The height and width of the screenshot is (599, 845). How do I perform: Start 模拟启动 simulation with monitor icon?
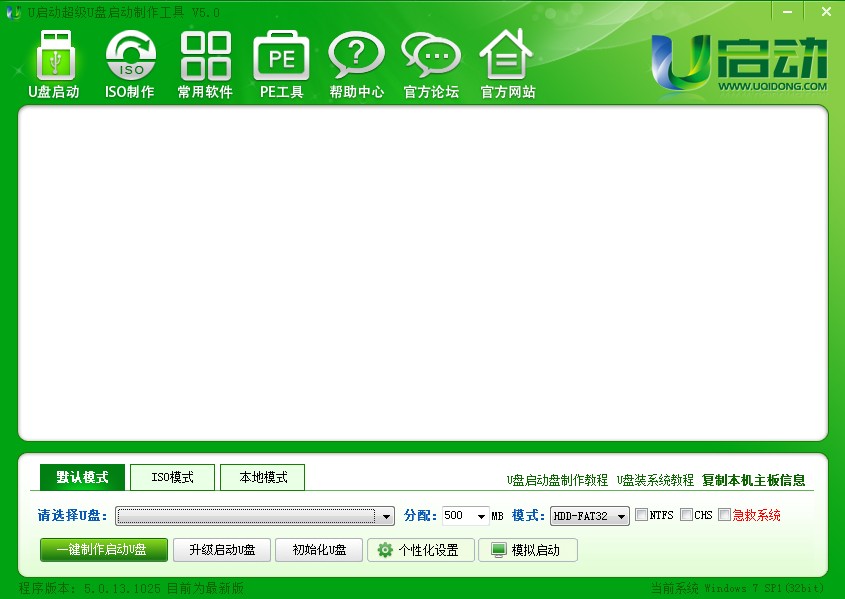(x=528, y=550)
